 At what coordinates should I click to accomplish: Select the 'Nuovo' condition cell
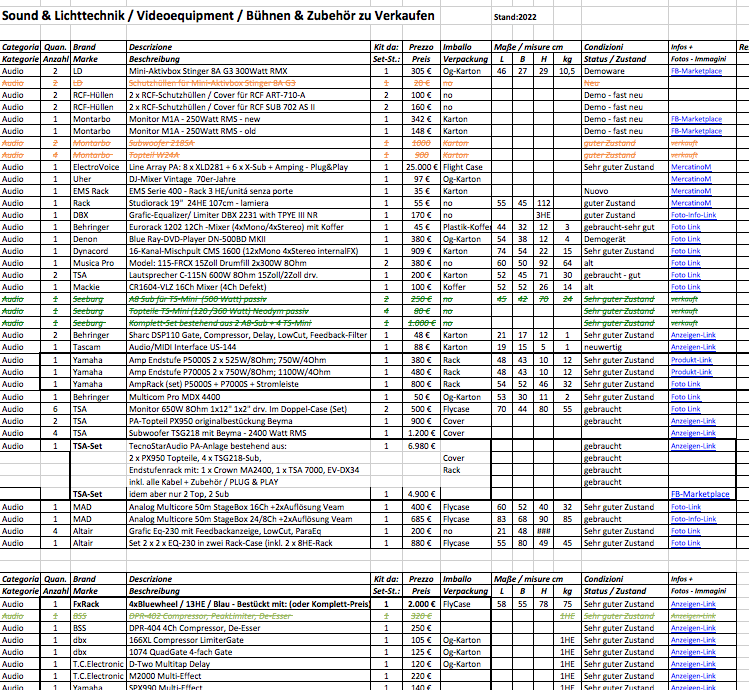(x=625, y=191)
